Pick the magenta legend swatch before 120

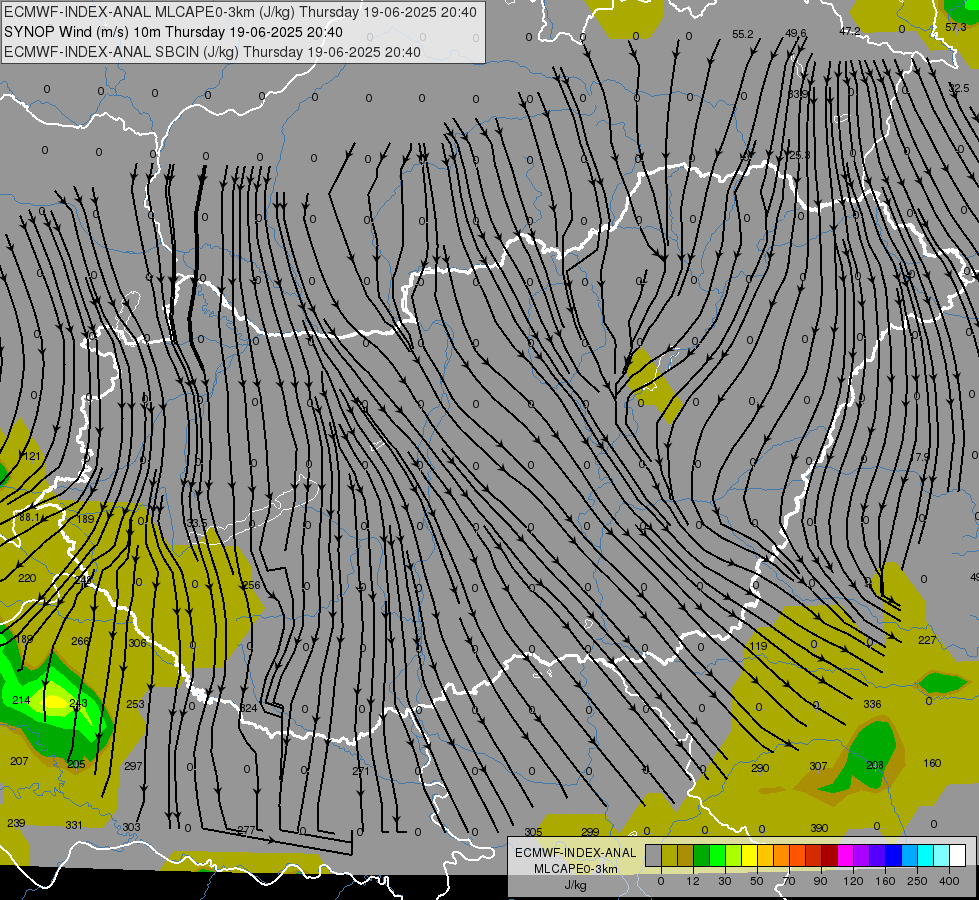(845, 856)
